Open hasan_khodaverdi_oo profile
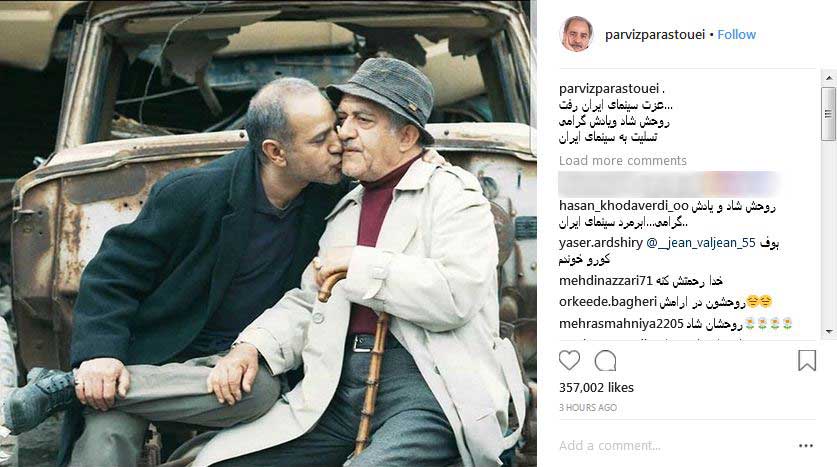The width and height of the screenshot is (837, 467). pyautogui.click(x=623, y=207)
